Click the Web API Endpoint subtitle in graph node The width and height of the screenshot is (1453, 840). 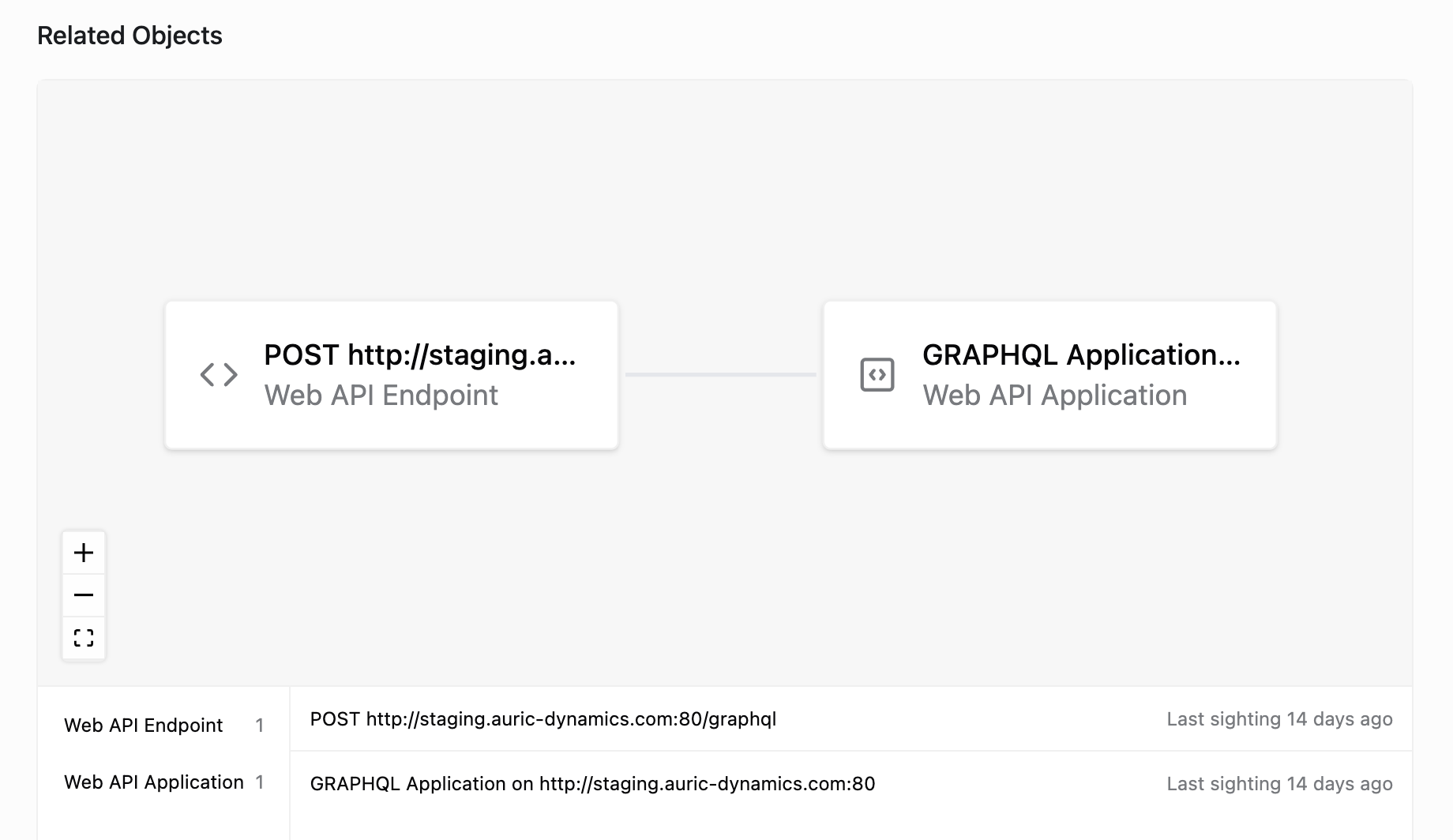pos(381,396)
